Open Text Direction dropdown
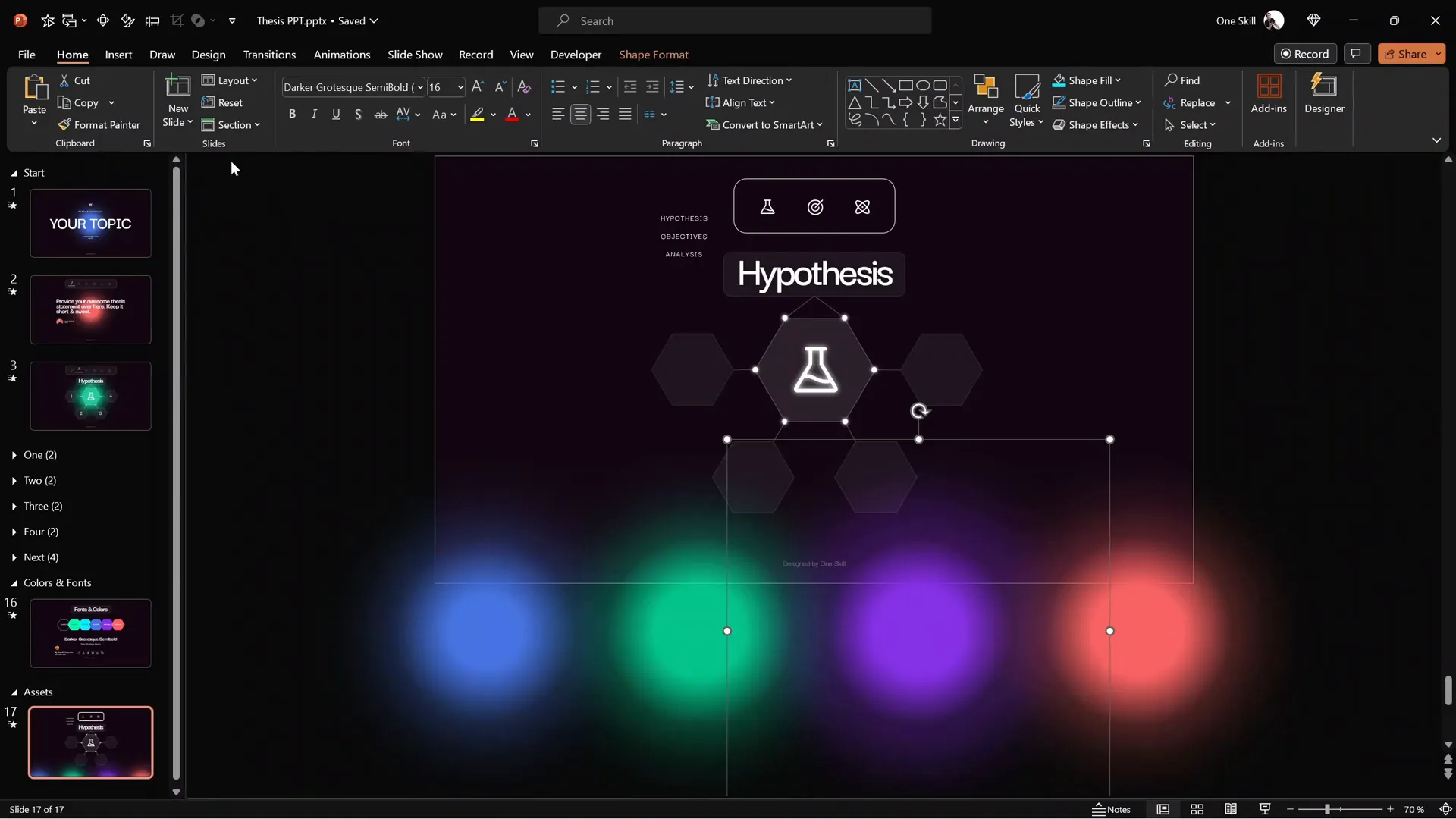The image size is (1456, 819). pos(749,80)
